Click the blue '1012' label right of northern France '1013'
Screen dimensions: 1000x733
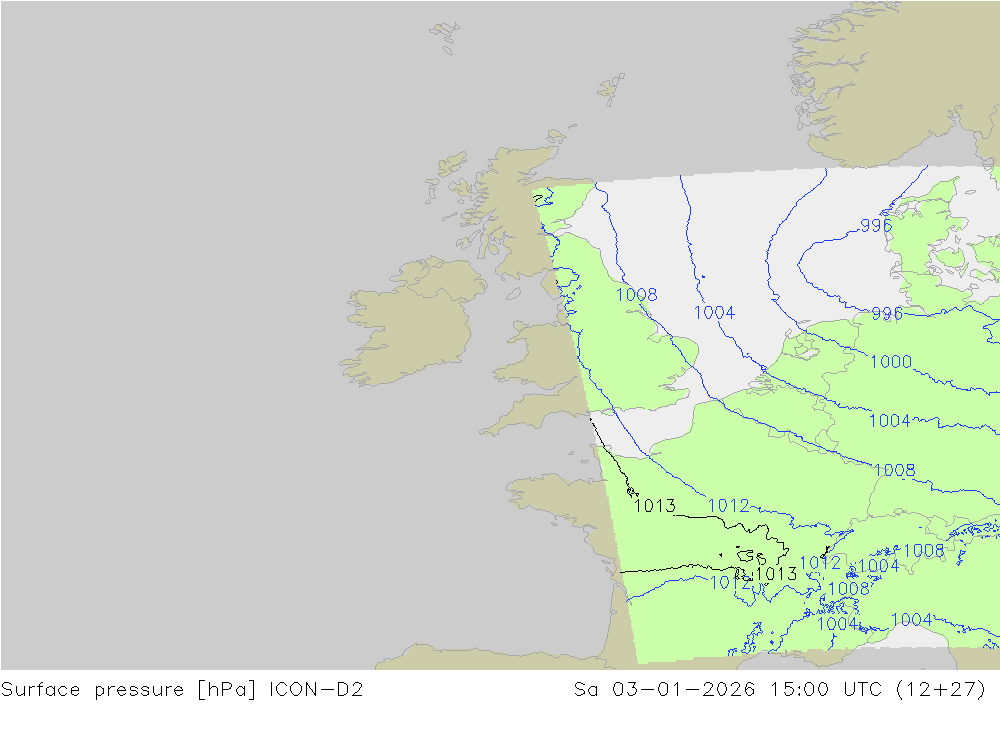pyautogui.click(x=728, y=506)
